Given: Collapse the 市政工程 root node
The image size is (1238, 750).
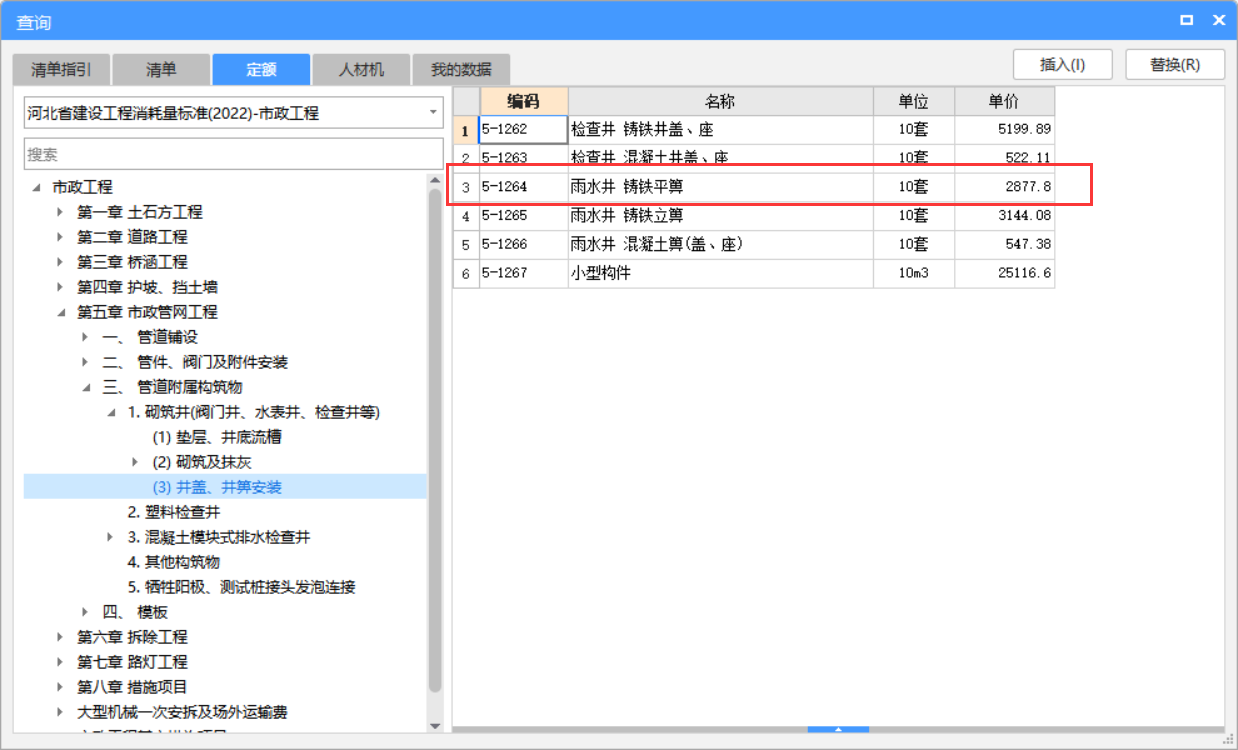Looking at the screenshot, I should (x=37, y=187).
